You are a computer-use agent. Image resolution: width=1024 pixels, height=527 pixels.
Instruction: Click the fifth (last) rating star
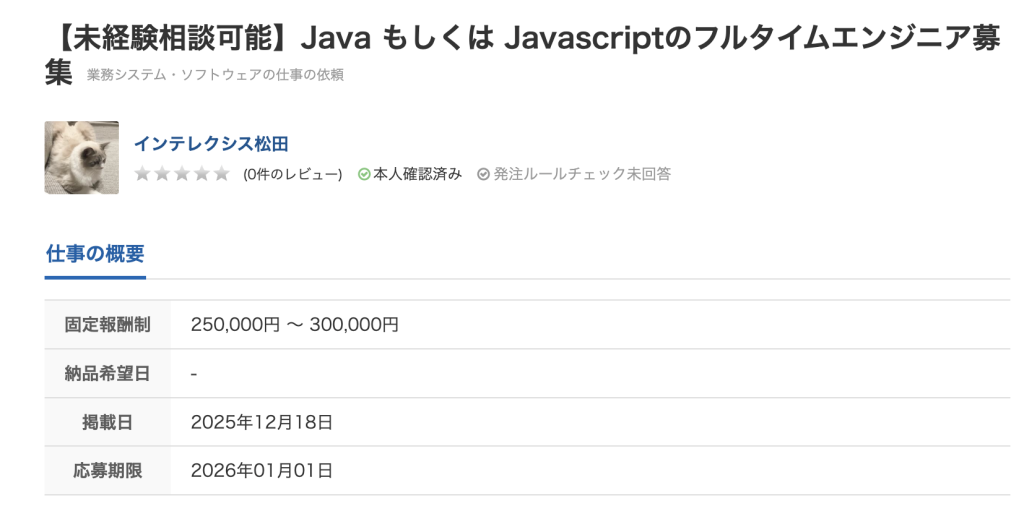[x=222, y=174]
